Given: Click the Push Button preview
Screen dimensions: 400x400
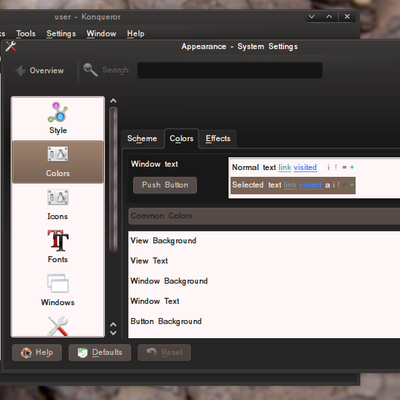Looking at the screenshot, I should (x=165, y=185).
